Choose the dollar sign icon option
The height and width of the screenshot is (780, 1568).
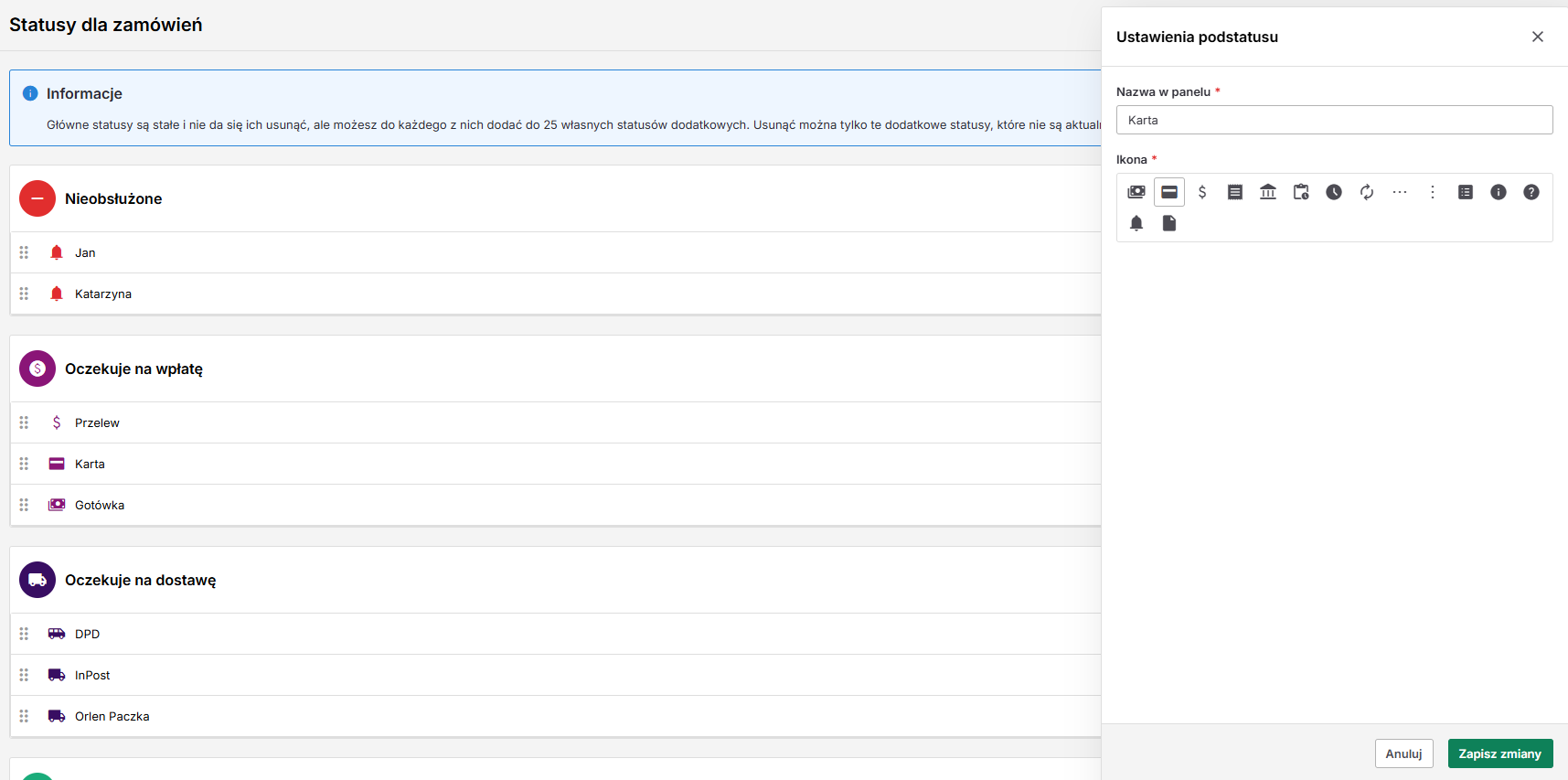[1202, 192]
